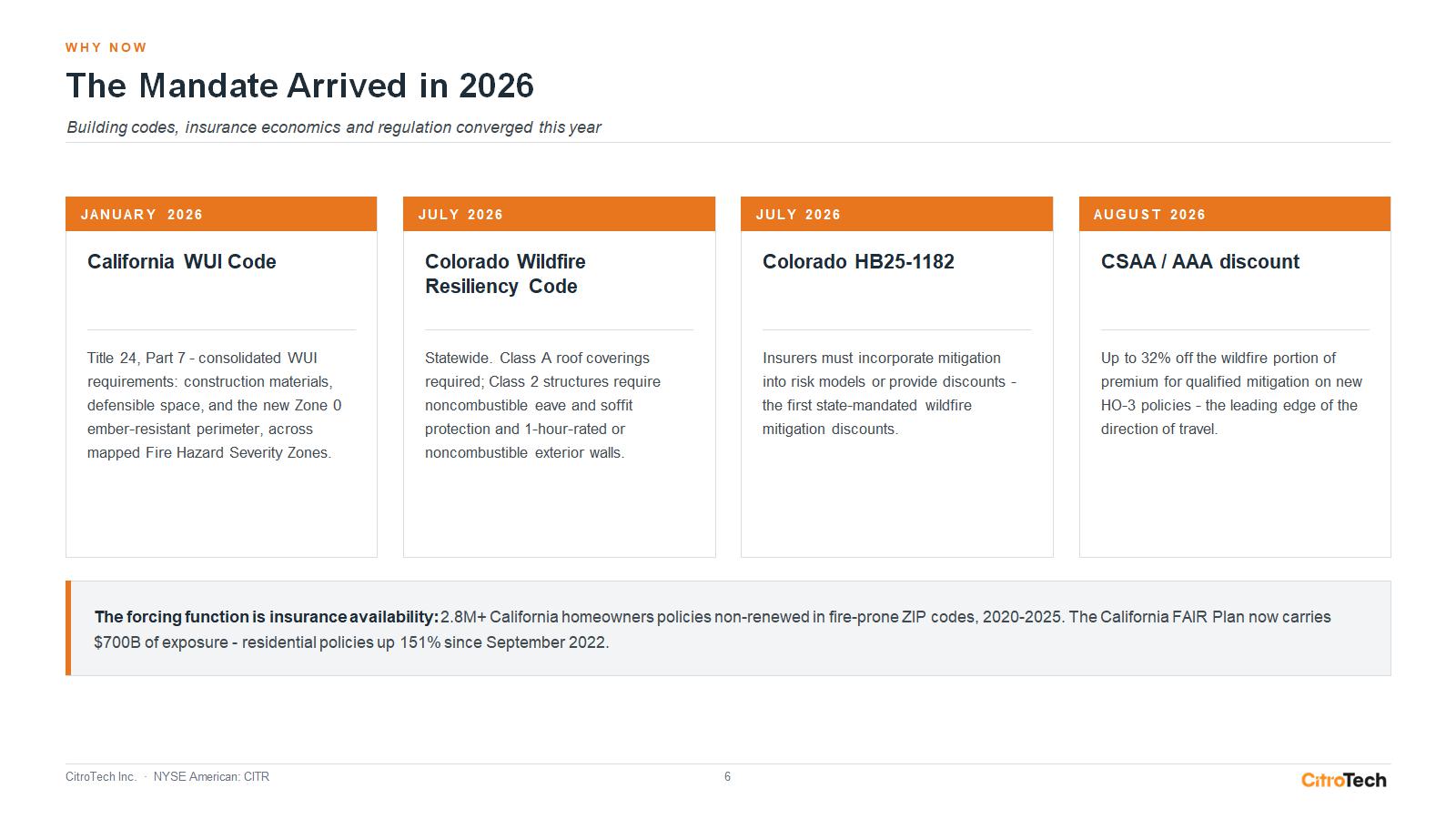This screenshot has height=819, width=1456.
Task: Select the NYSE American: CITR footer text
Action: click(x=211, y=776)
